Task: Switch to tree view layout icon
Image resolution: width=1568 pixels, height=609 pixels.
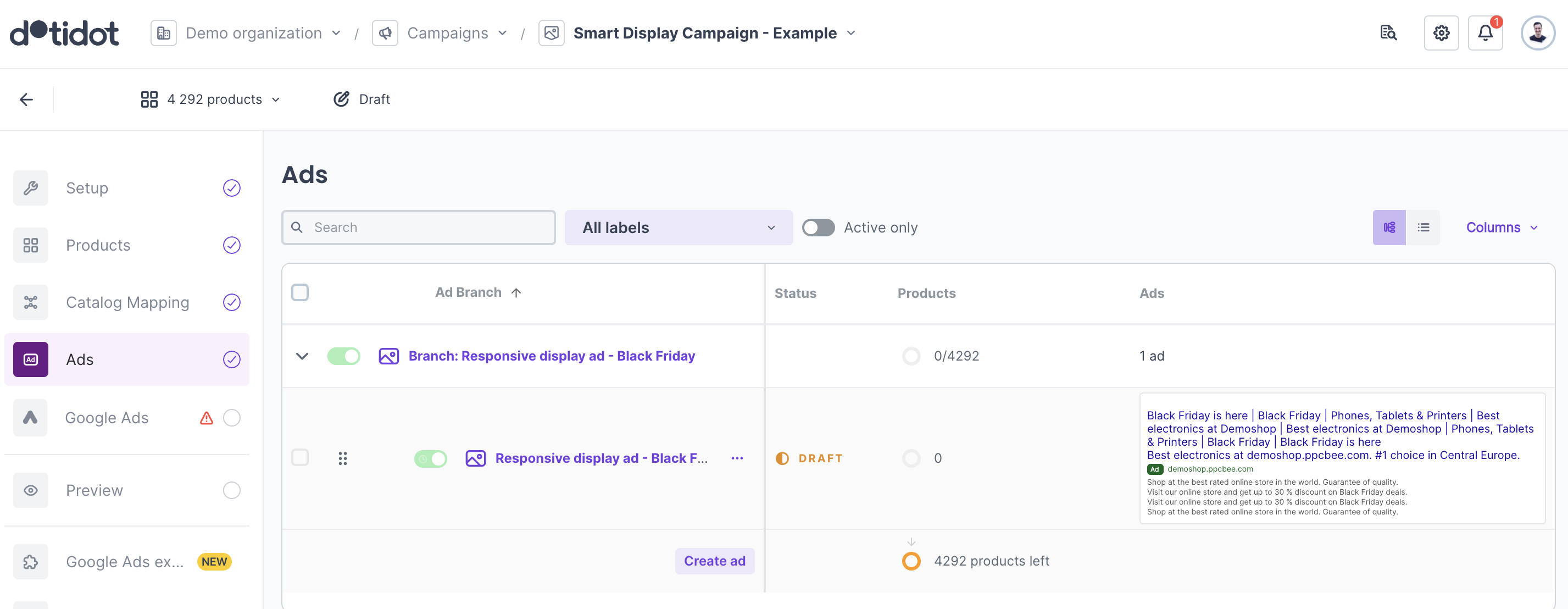Action: [1389, 227]
